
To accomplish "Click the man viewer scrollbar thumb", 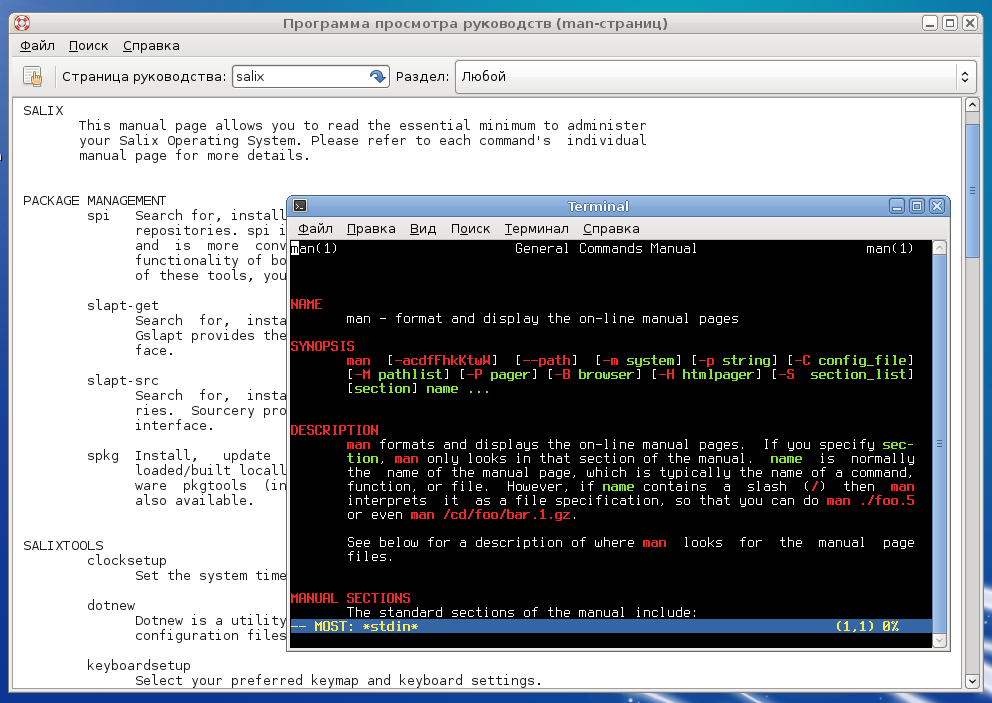I will click(972, 190).
